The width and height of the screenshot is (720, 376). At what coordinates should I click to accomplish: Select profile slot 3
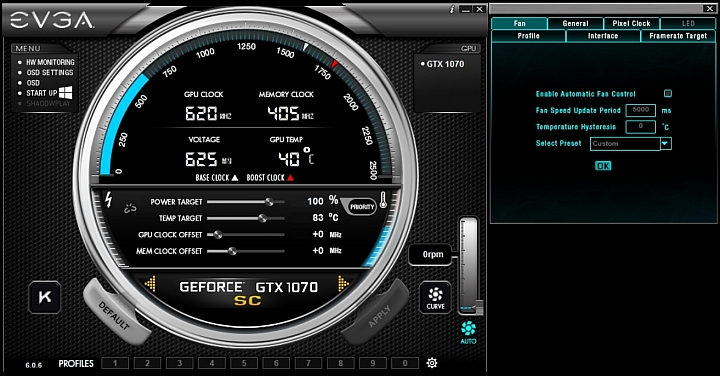(x=180, y=363)
